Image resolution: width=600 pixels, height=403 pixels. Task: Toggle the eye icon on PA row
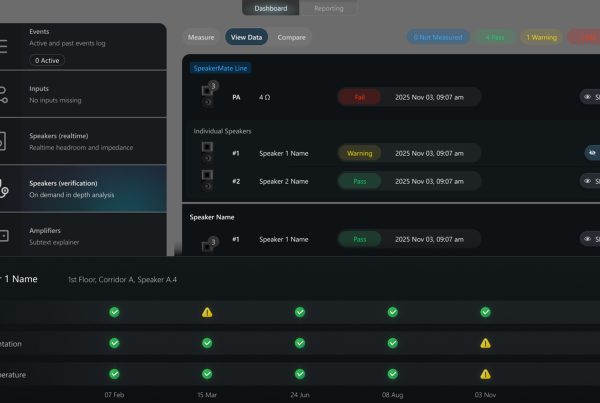point(589,97)
